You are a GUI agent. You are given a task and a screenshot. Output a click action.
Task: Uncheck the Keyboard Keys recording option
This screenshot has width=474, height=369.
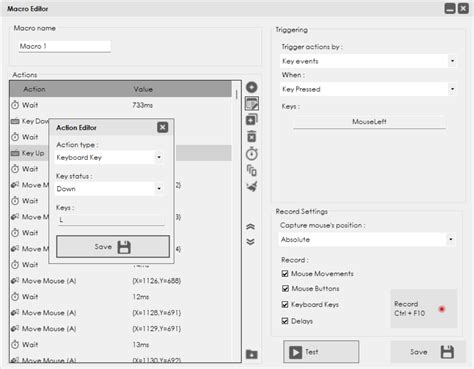pyautogui.click(x=285, y=304)
